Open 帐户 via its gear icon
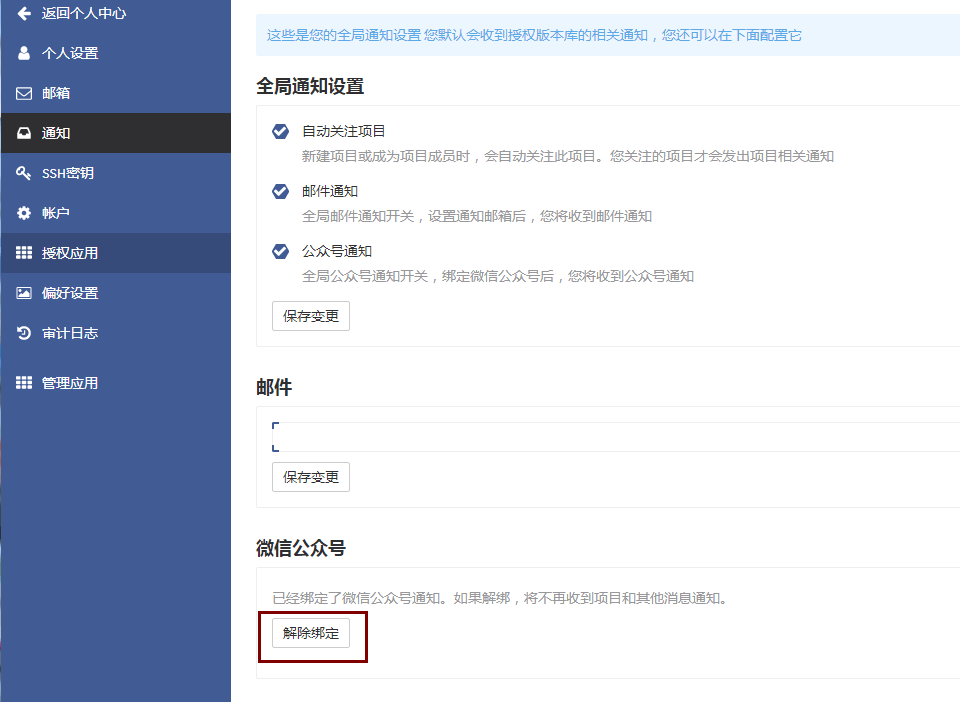 tap(24, 213)
